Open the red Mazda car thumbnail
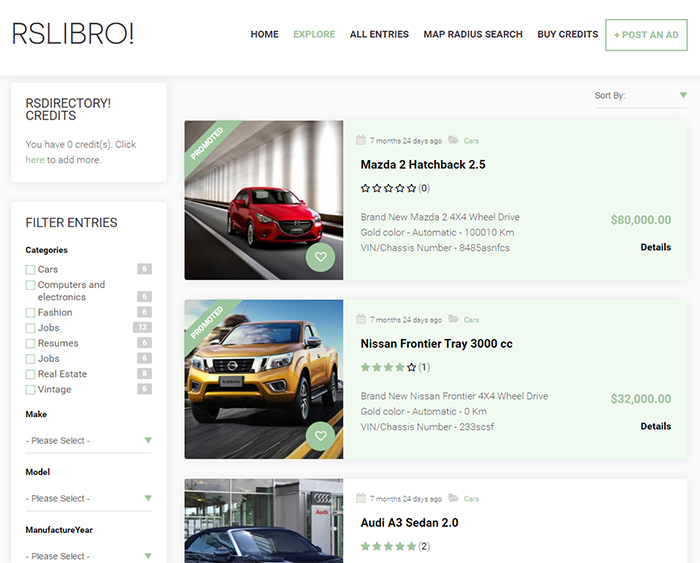The height and width of the screenshot is (563, 700). (x=264, y=200)
